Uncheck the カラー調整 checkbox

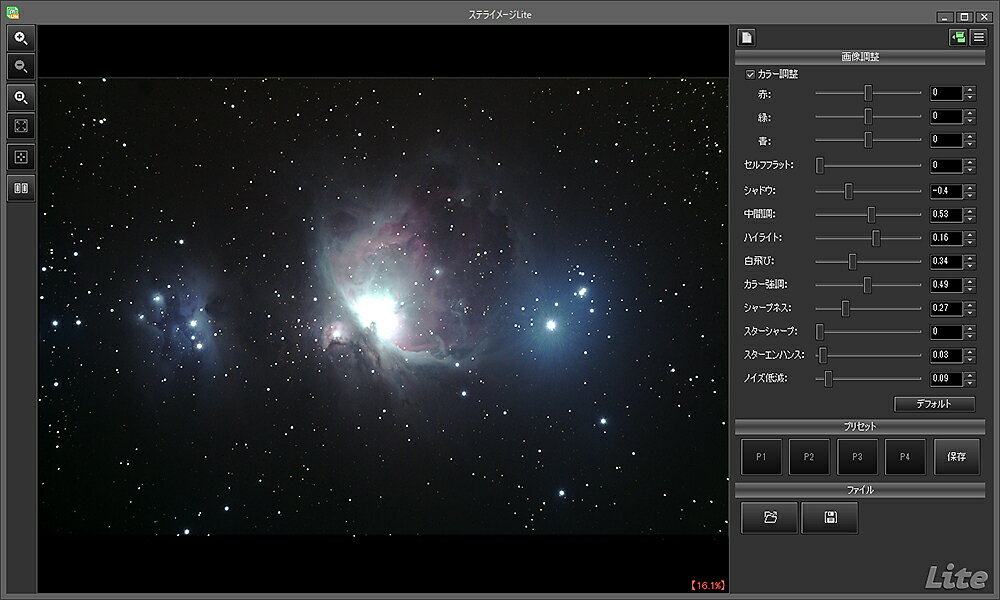coord(751,74)
